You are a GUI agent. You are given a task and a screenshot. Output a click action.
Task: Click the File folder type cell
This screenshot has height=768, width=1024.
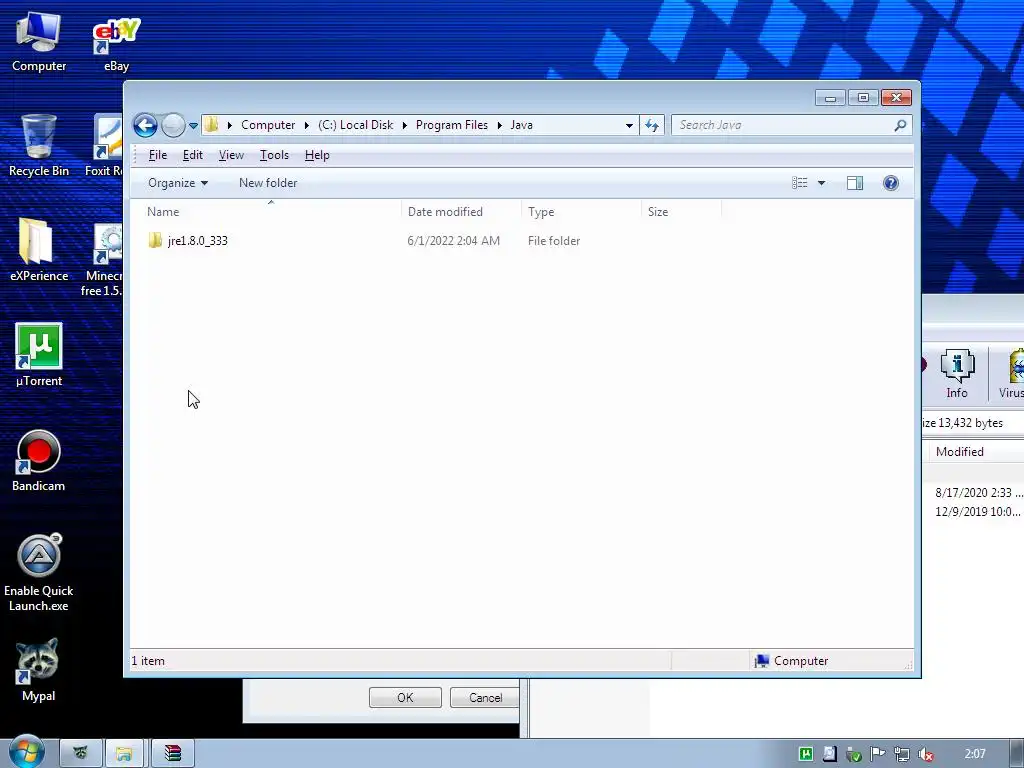(554, 240)
